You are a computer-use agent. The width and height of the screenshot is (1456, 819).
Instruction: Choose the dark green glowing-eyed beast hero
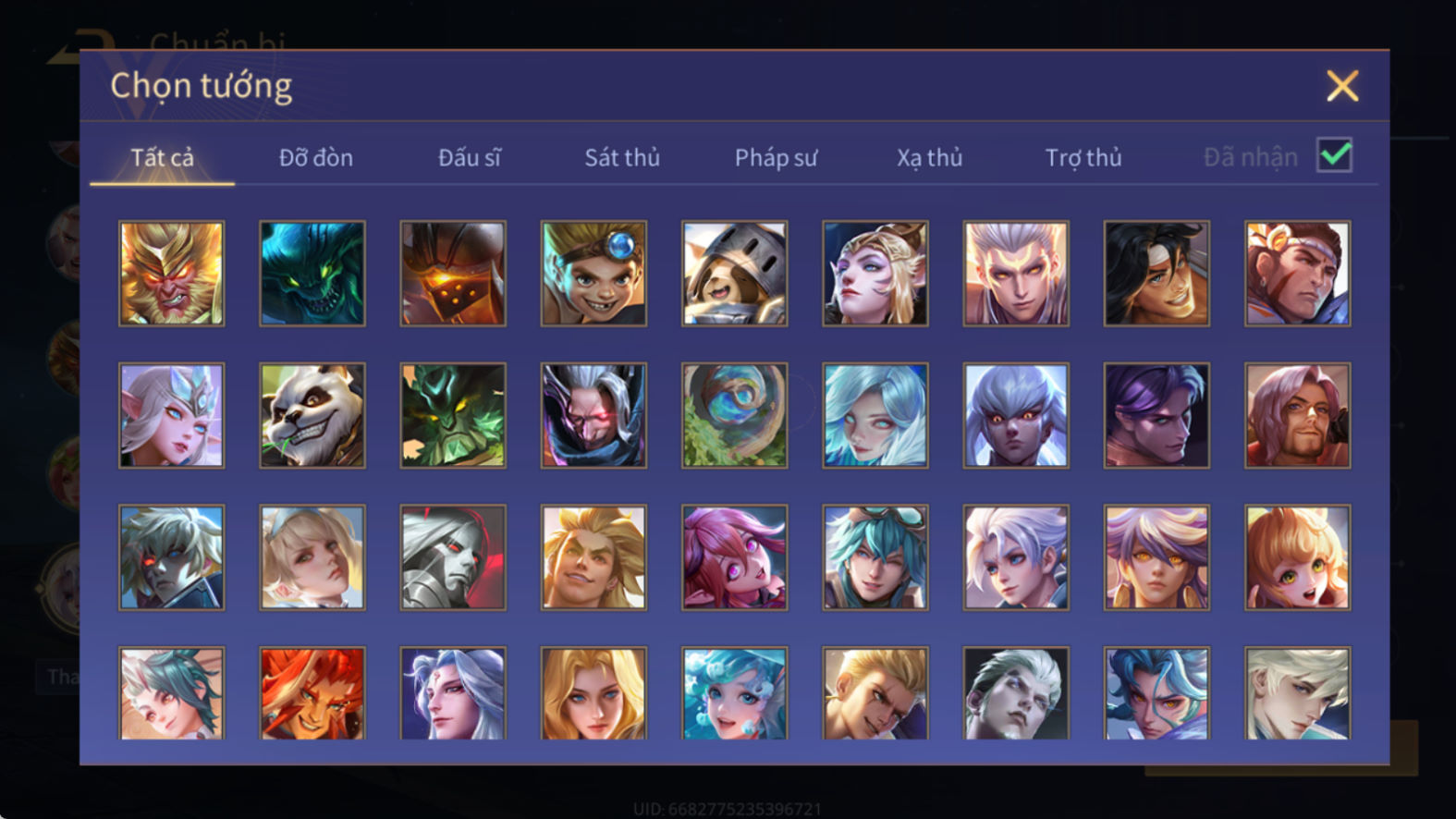click(x=312, y=274)
